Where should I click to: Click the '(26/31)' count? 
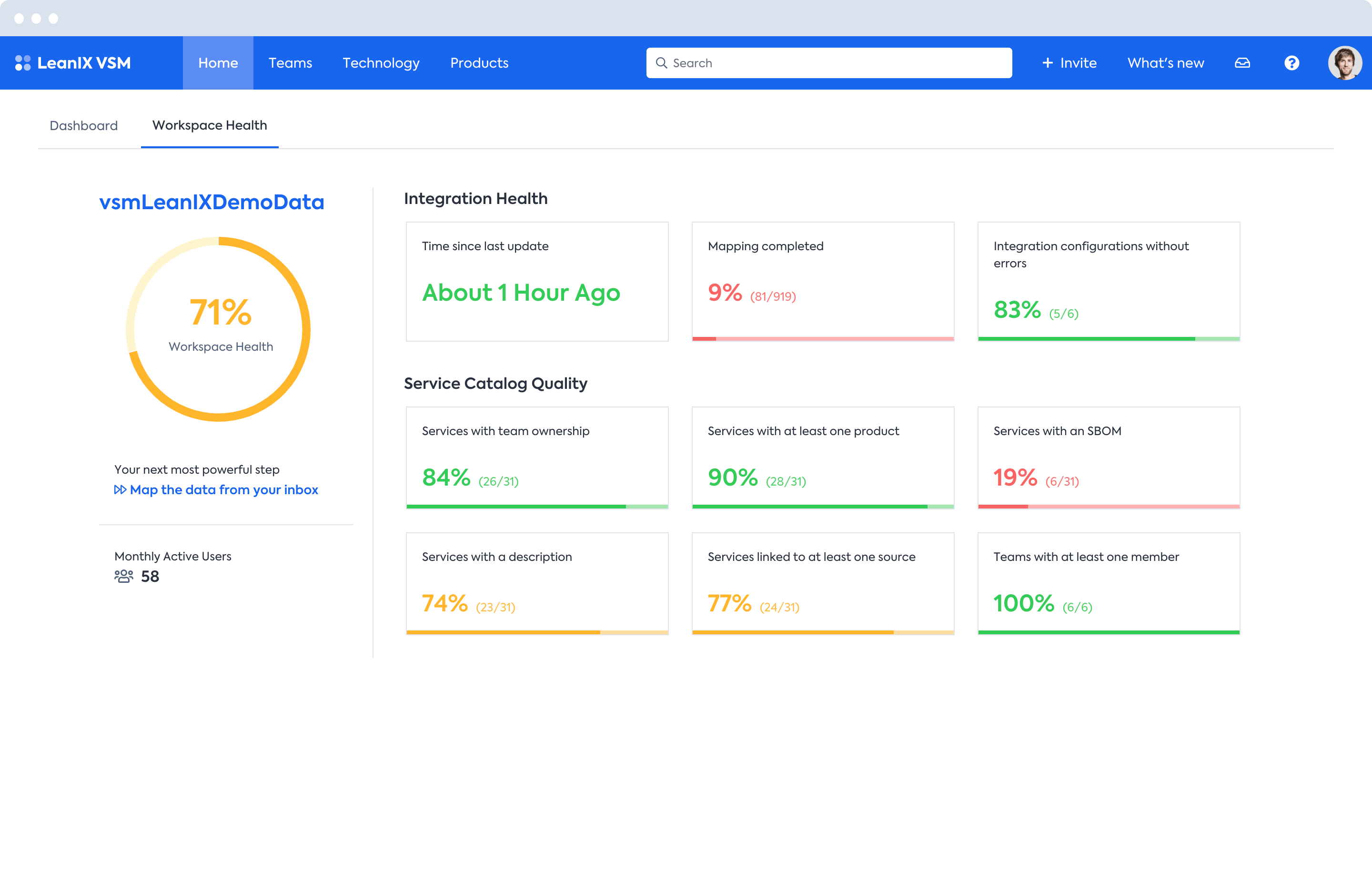tap(498, 482)
